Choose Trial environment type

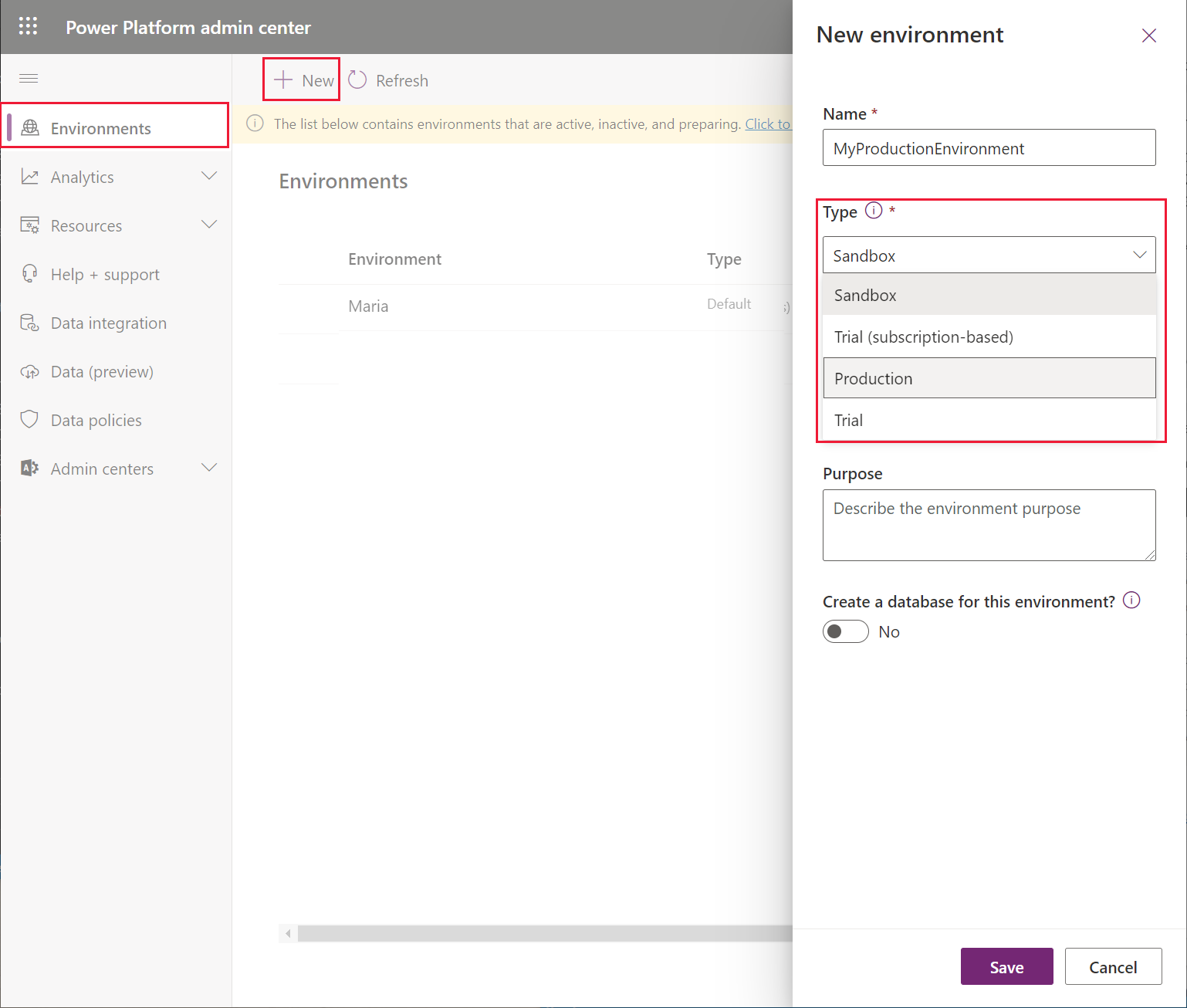(989, 420)
